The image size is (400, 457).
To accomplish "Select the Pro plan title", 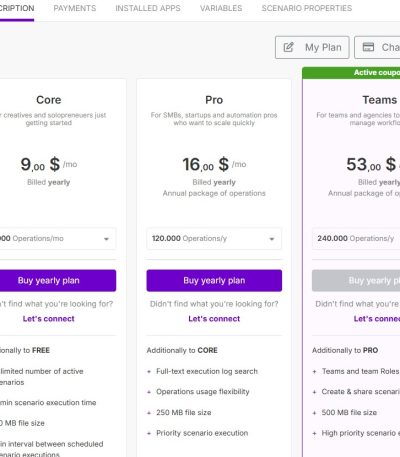I will pos(214,100).
